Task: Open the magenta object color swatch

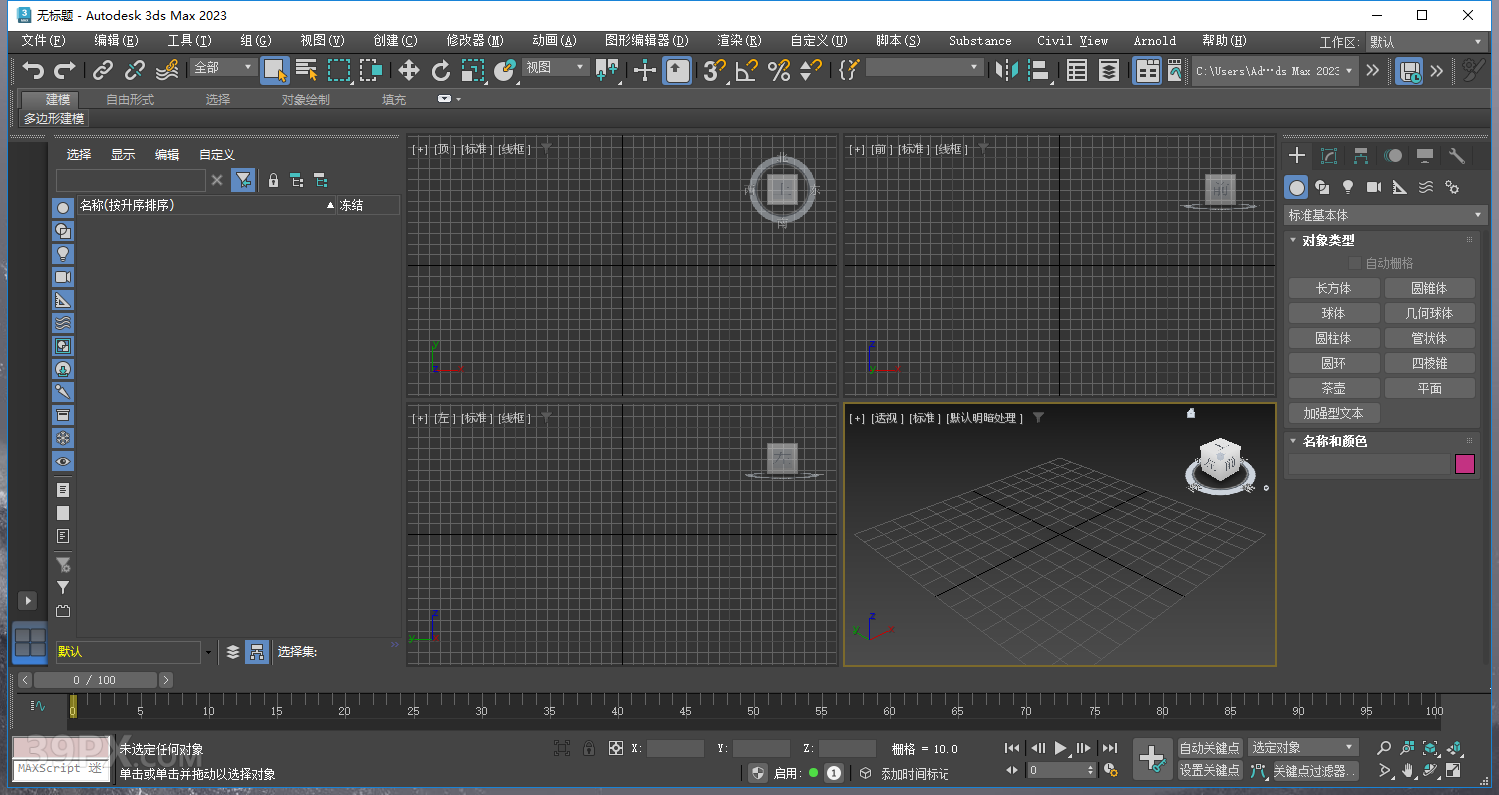Action: [1464, 464]
